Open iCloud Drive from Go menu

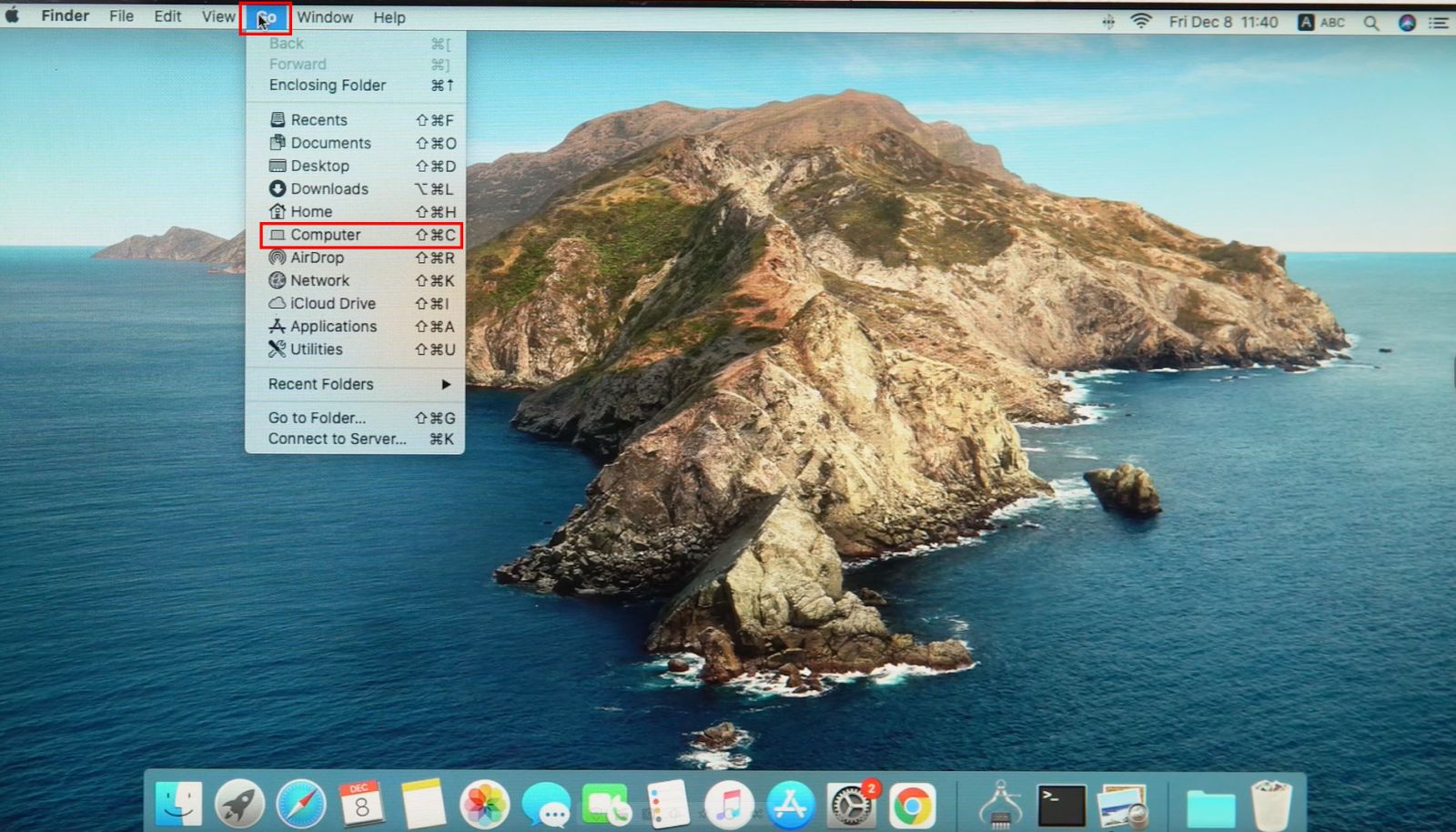coord(355,303)
